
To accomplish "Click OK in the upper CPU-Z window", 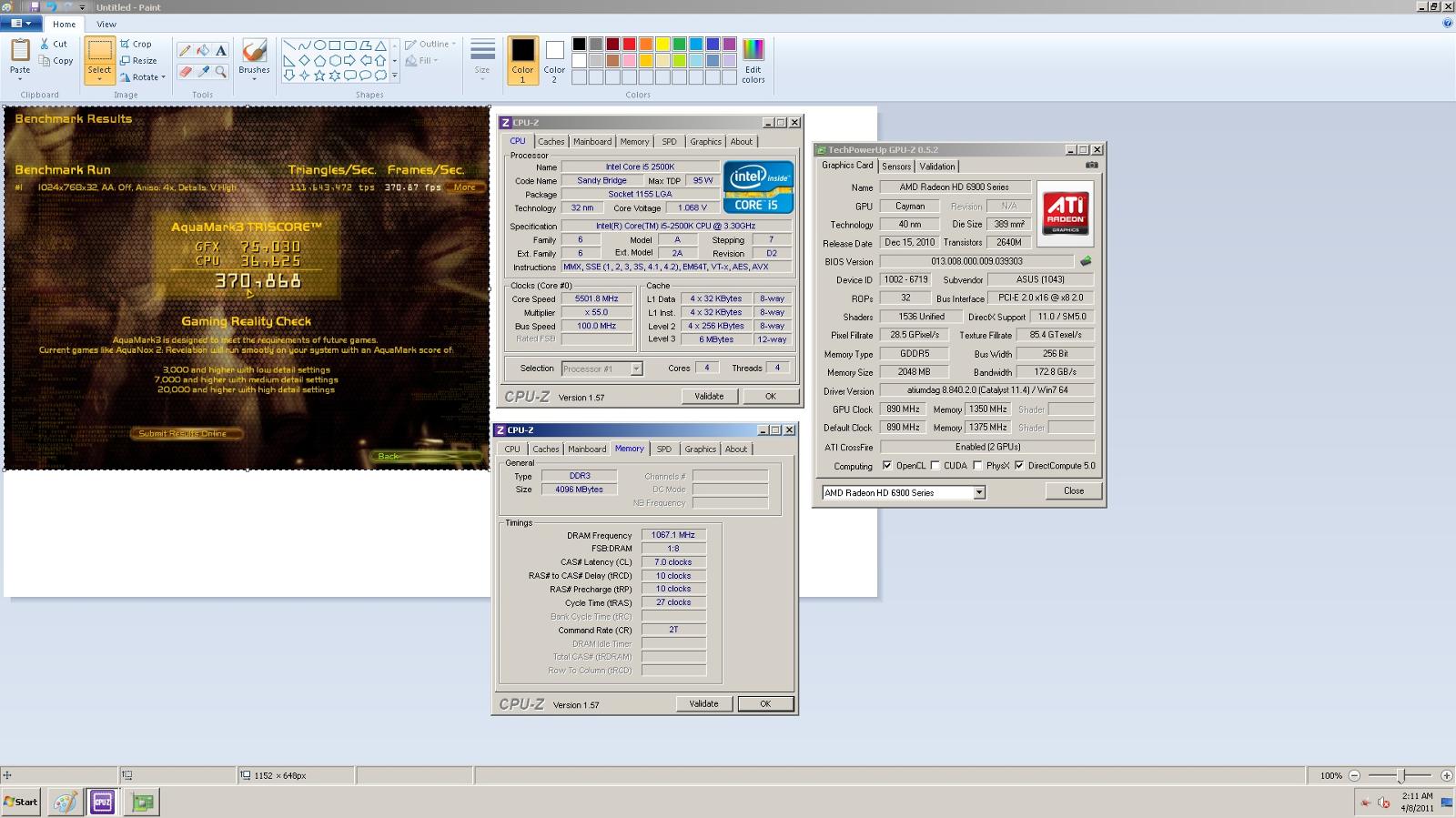I will 771,396.
